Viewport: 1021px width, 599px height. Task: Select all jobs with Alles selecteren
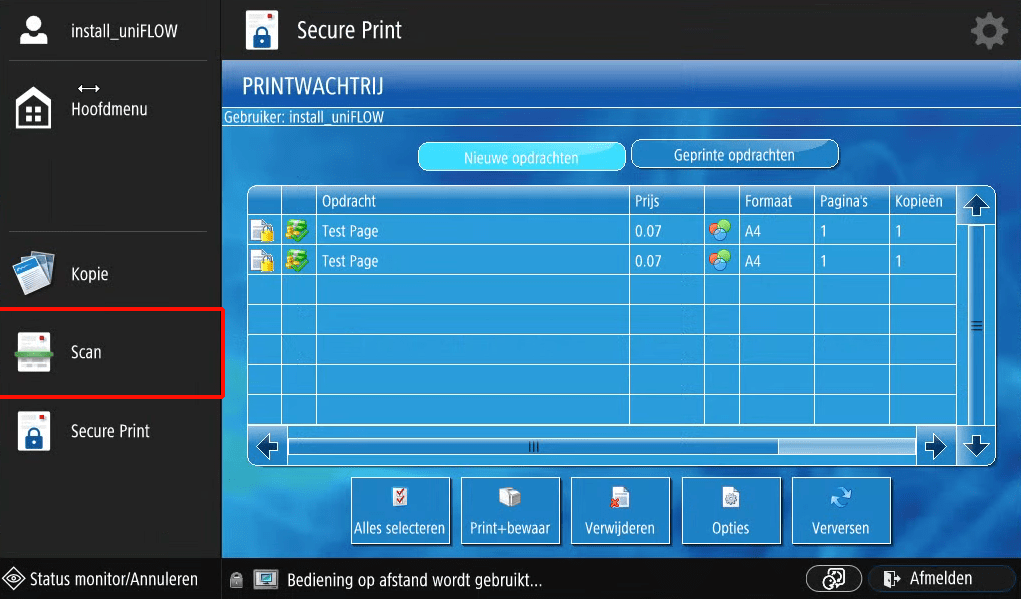[400, 511]
